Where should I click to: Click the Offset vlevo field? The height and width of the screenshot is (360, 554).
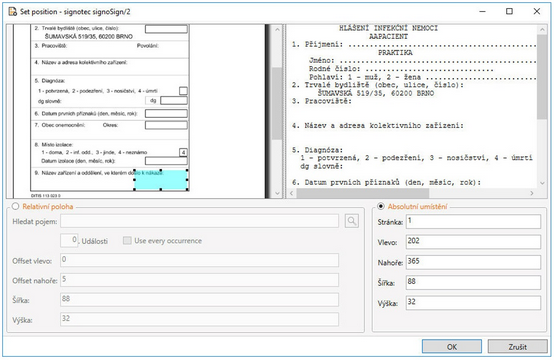coord(199,260)
